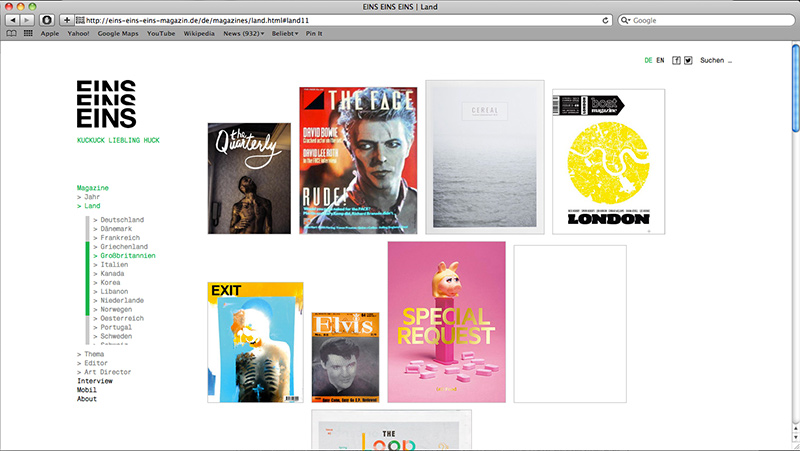Click the toolbar button next to forward arrow
This screenshot has width=800, height=451.
tap(47, 20)
